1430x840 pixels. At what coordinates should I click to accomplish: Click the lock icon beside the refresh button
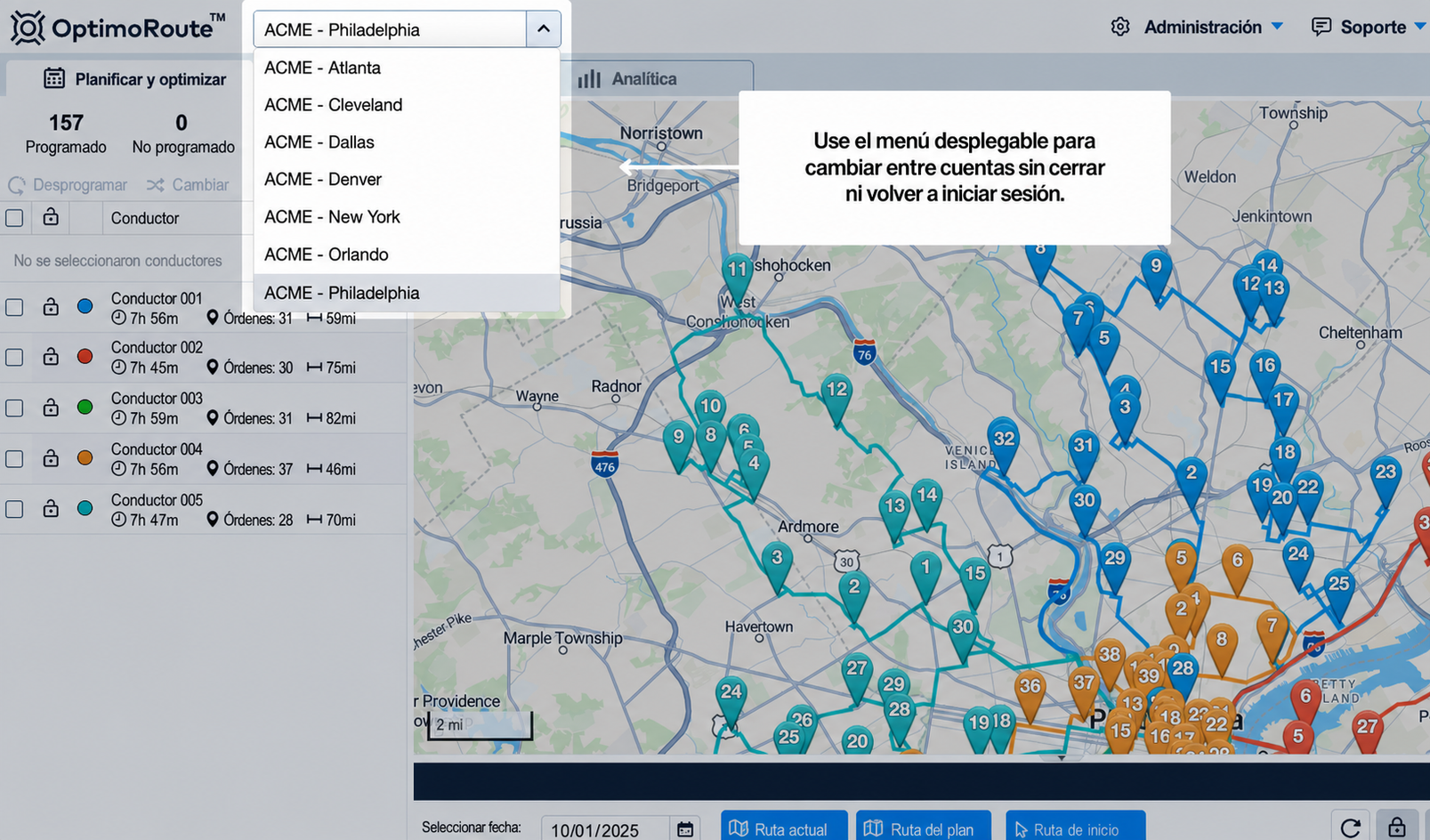pyautogui.click(x=1396, y=828)
